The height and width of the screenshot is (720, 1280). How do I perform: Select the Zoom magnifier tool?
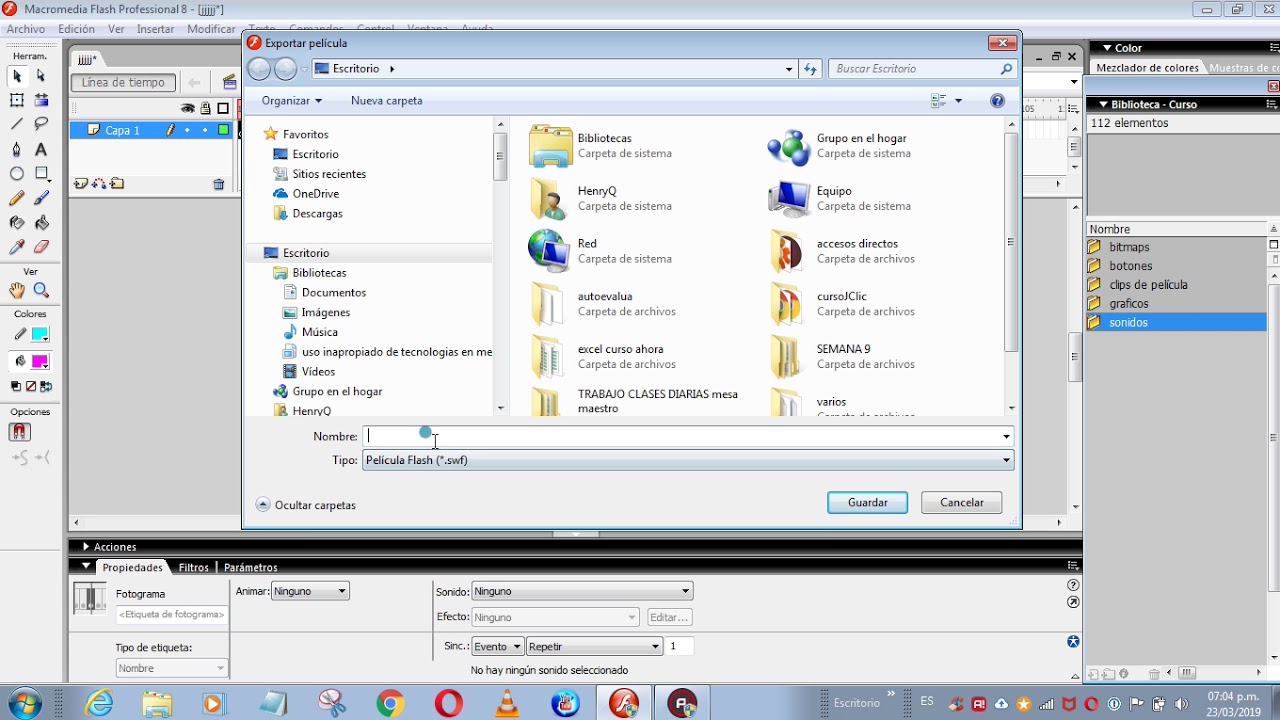click(x=41, y=290)
